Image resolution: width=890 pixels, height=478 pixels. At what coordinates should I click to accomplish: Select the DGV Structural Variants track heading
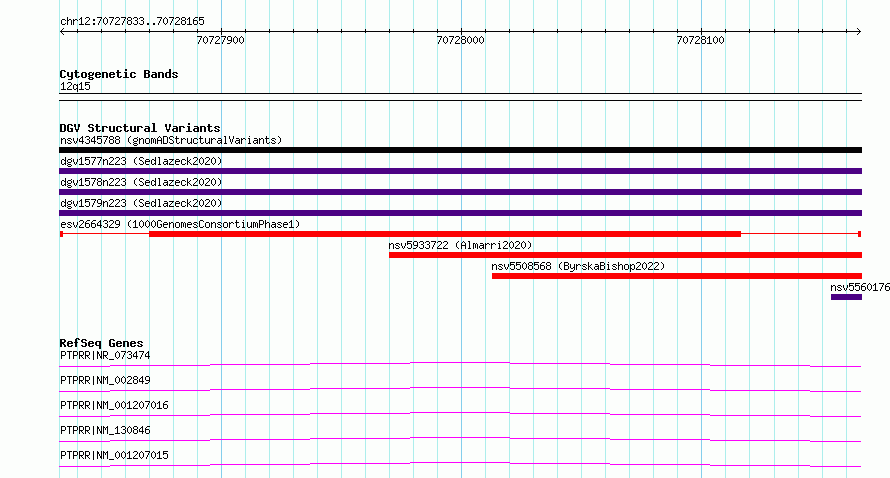(140, 128)
